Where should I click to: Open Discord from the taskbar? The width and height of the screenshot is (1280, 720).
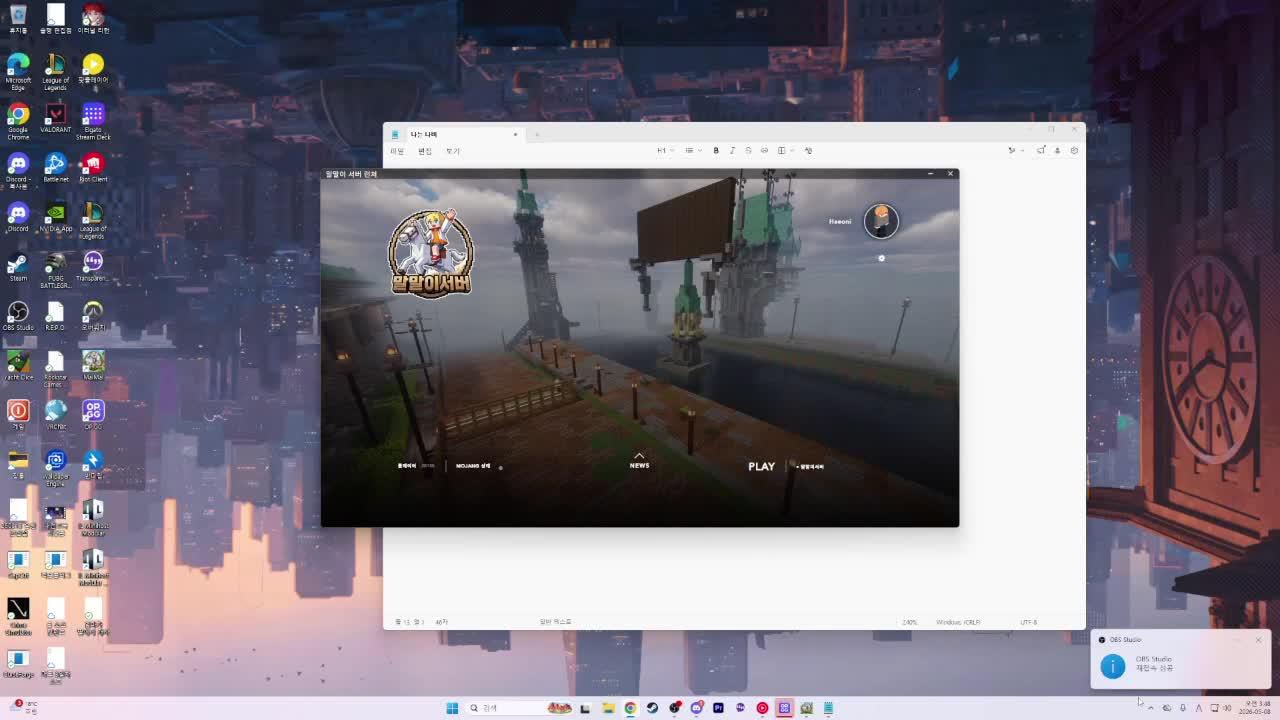click(x=696, y=708)
